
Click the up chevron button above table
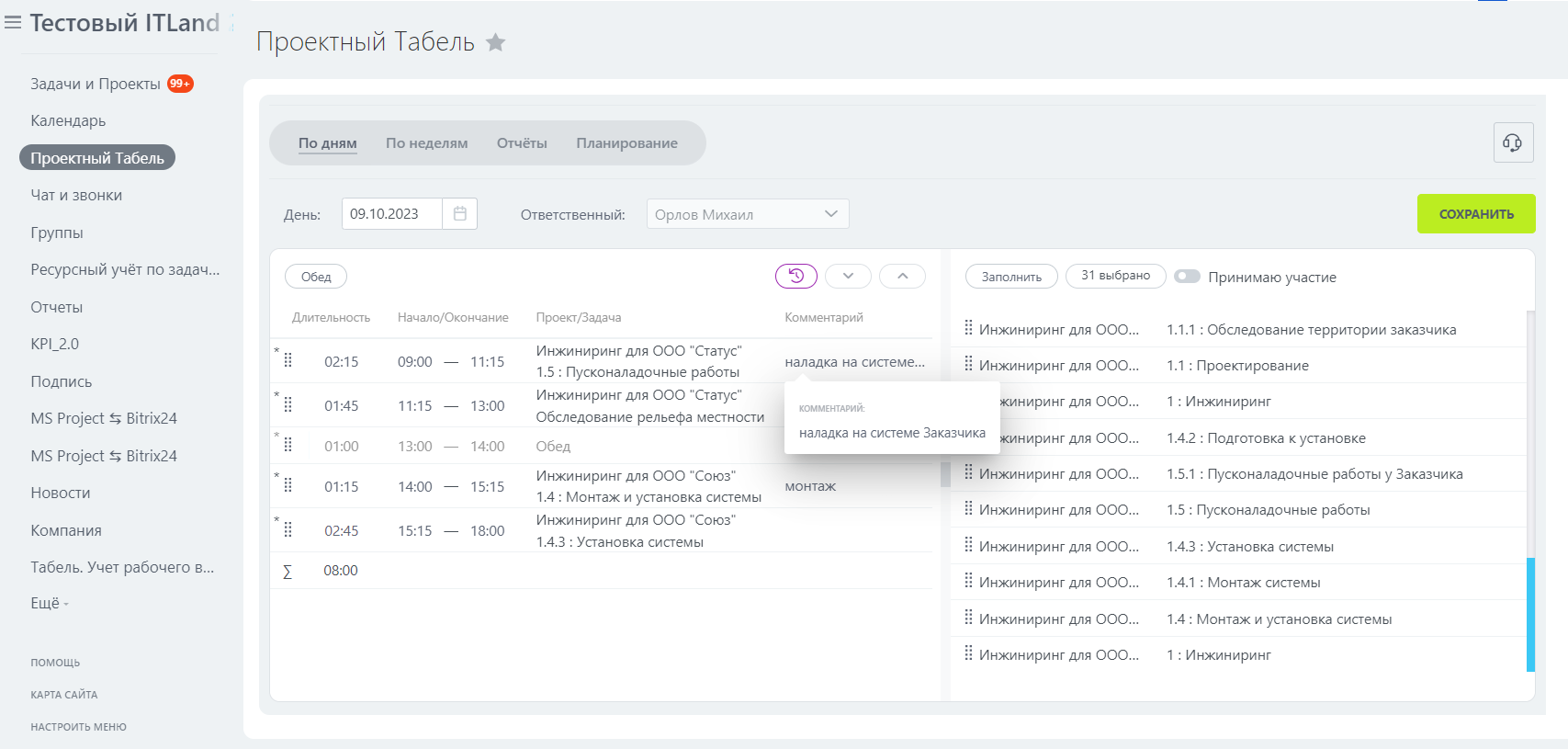[x=902, y=276]
